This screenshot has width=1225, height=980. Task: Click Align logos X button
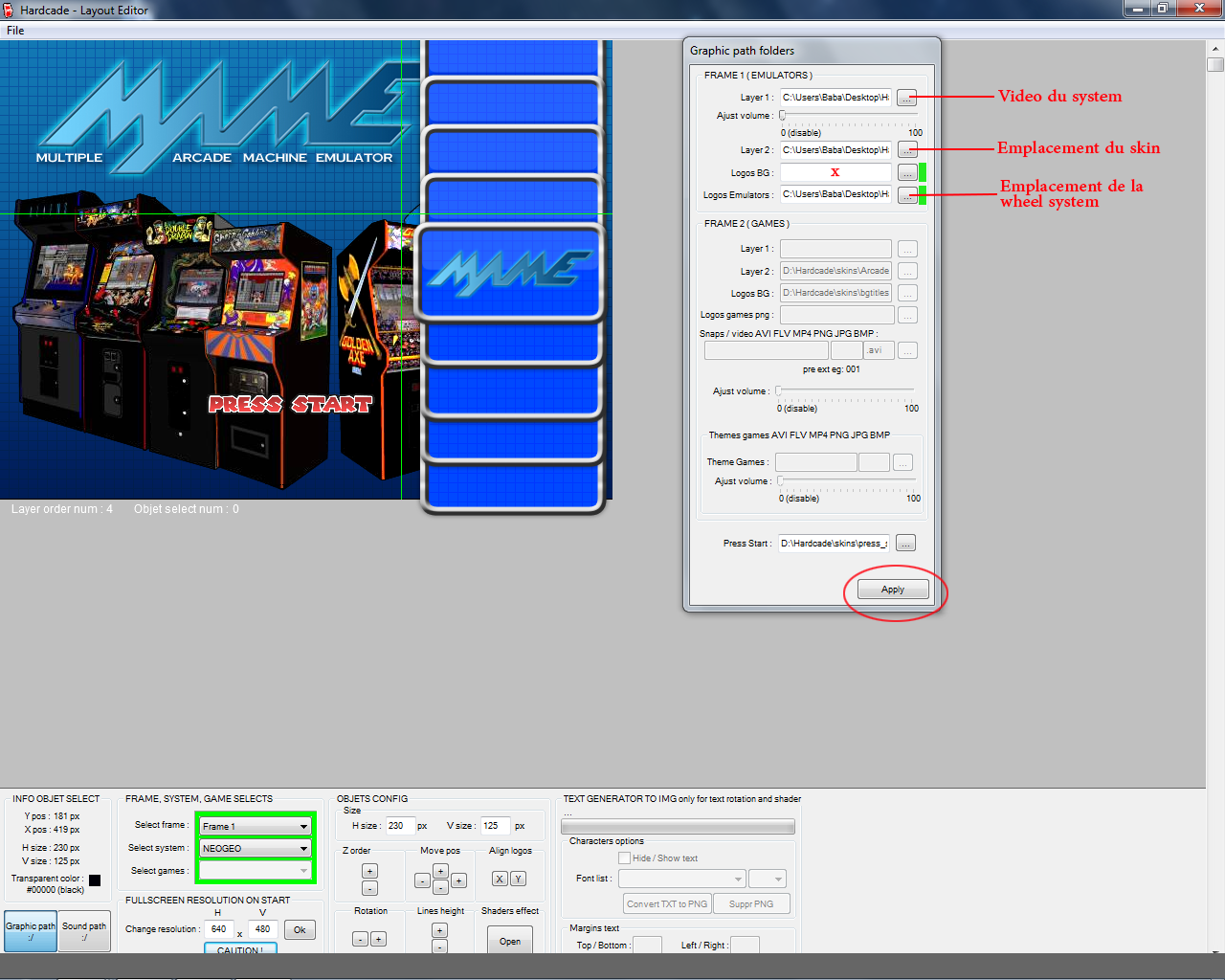[x=500, y=879]
